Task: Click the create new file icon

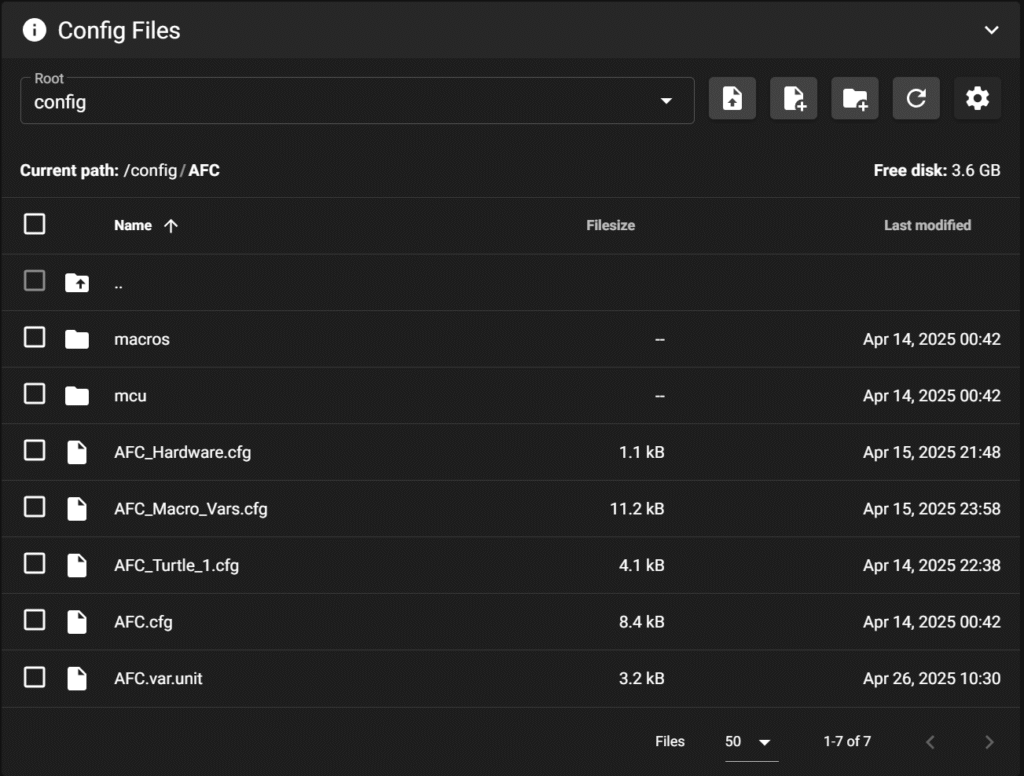Action: click(x=794, y=98)
